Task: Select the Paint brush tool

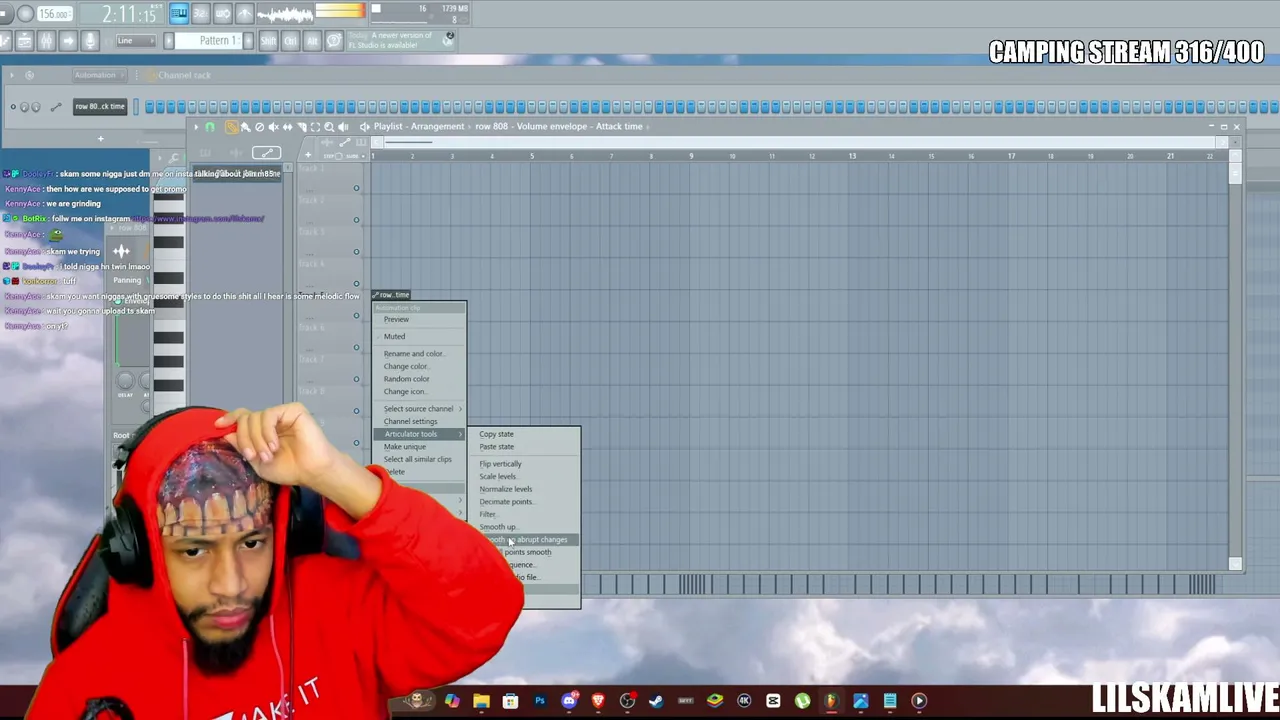Action: [245, 127]
